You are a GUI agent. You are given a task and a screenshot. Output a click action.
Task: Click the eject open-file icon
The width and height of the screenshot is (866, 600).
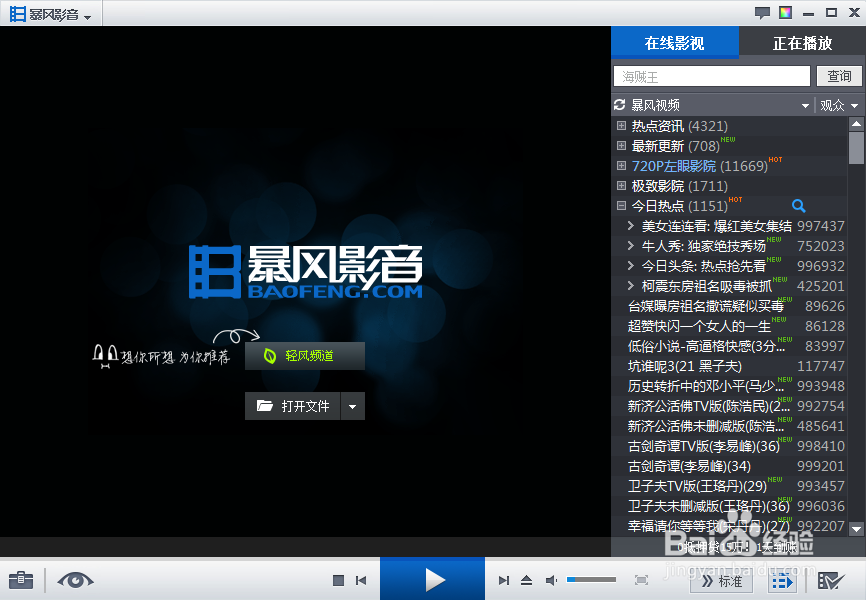point(526,580)
